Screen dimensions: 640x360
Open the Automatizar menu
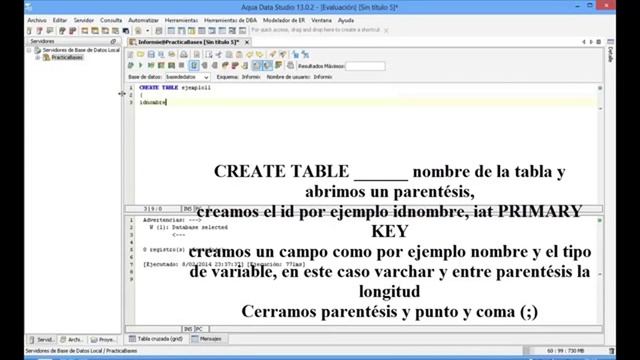[x=143, y=20]
